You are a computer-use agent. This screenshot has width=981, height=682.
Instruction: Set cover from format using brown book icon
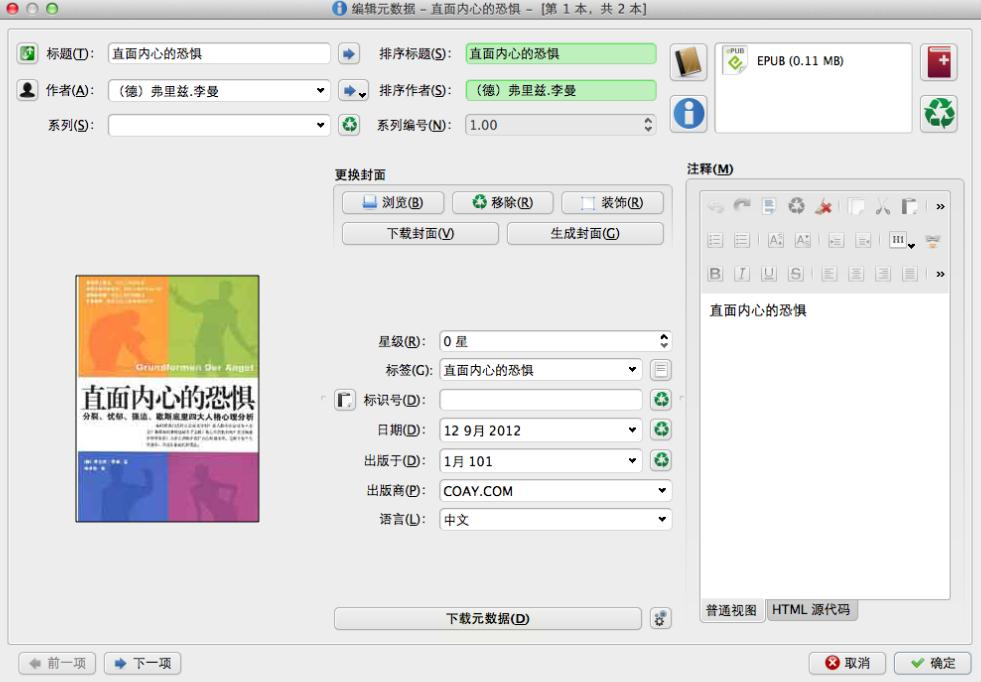[x=688, y=62]
